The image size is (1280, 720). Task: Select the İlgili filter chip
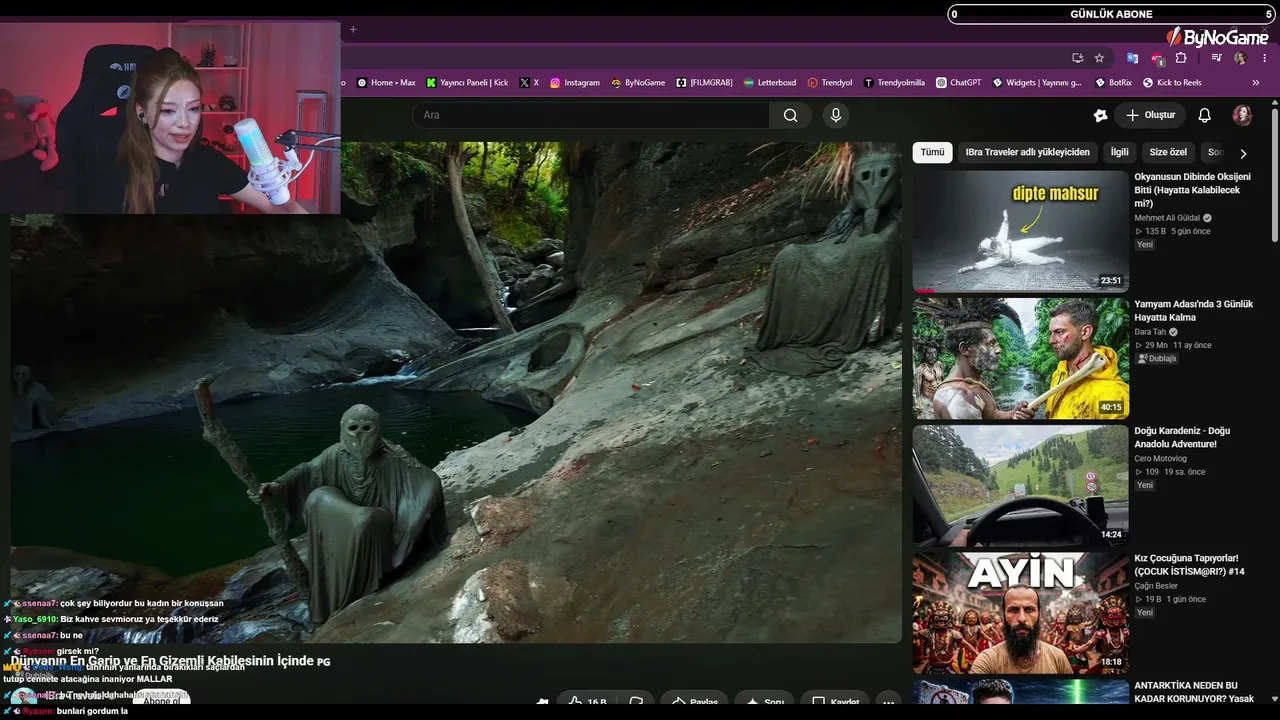(1119, 152)
